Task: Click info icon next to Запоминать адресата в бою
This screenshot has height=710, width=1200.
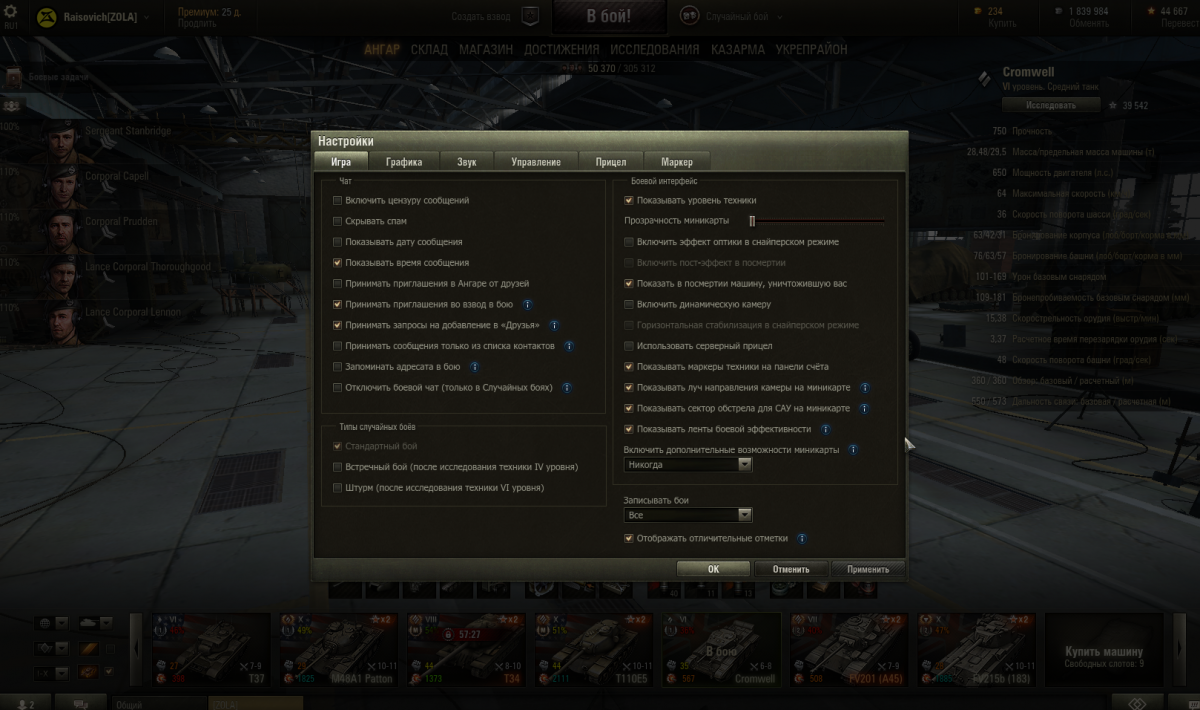Action: click(474, 367)
